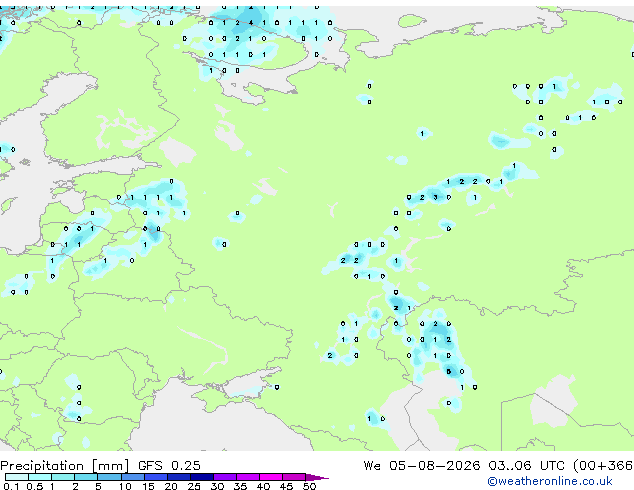Click the 'GFS 0.25' model label
634x490 pixels.
pyautogui.click(x=169, y=466)
